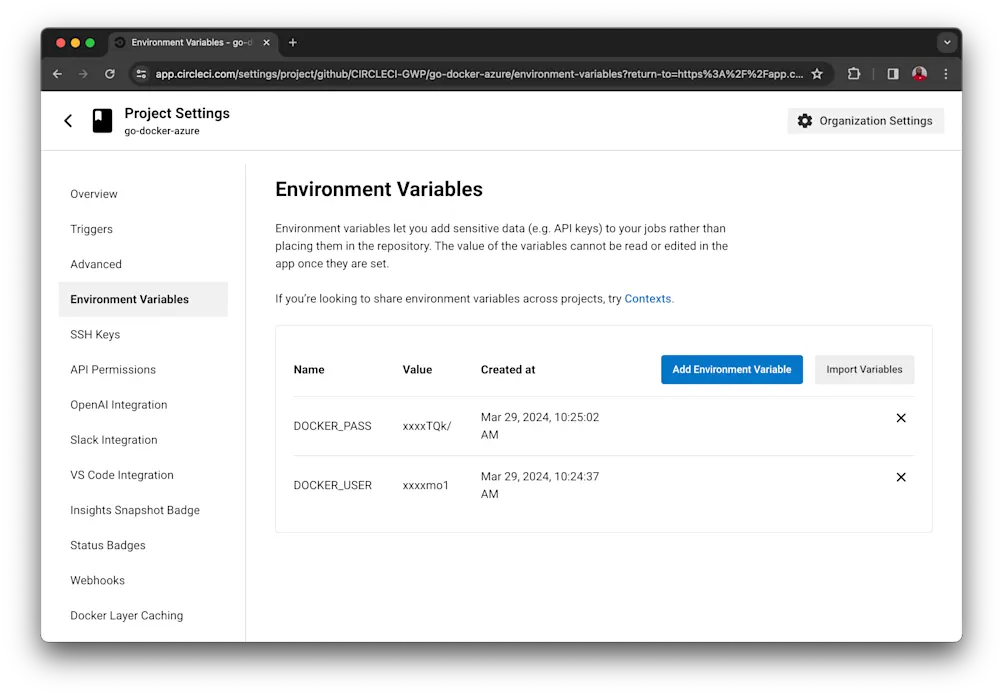Open the browser extensions puzzle icon

point(852,73)
